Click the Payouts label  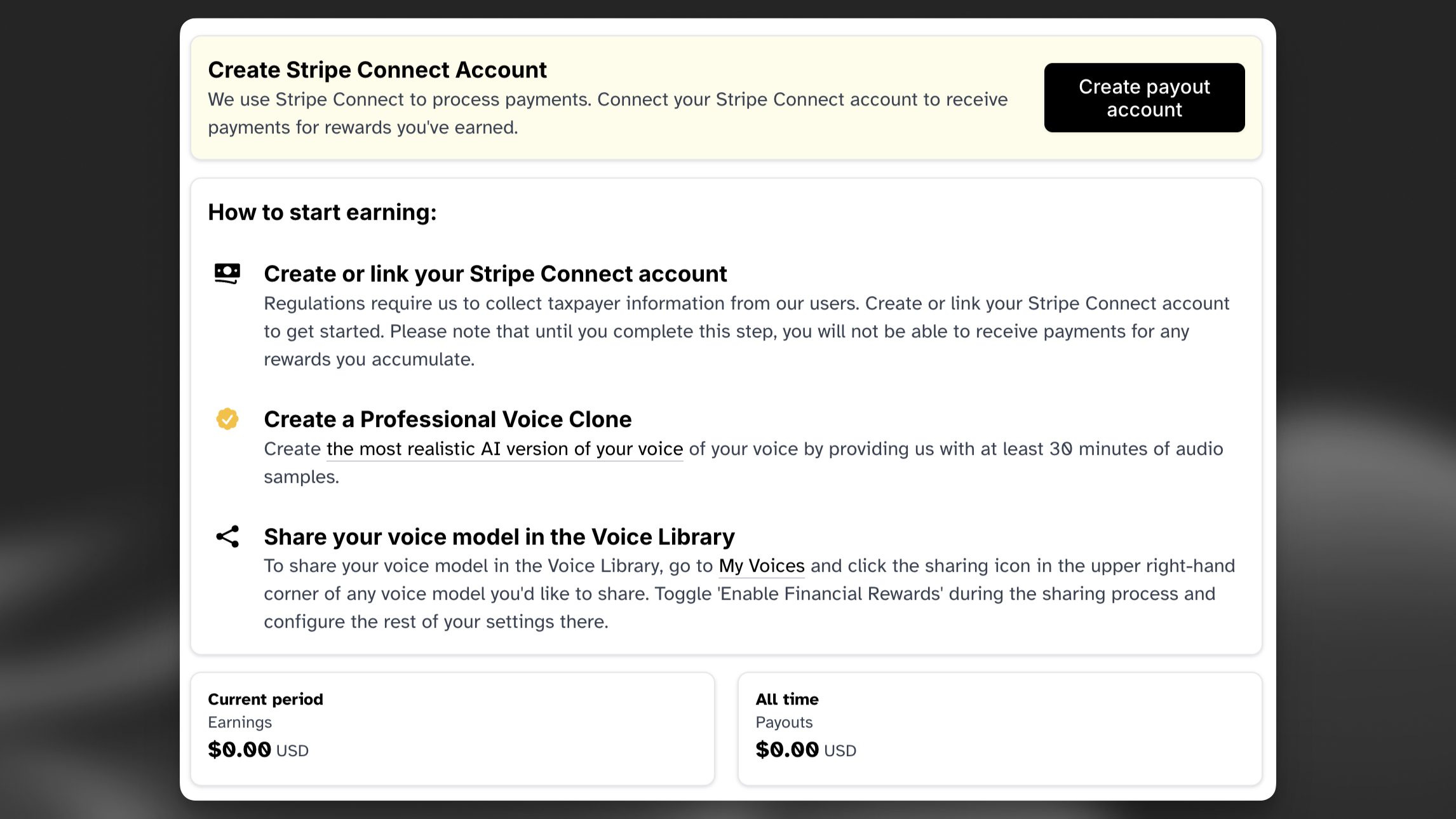tap(784, 722)
